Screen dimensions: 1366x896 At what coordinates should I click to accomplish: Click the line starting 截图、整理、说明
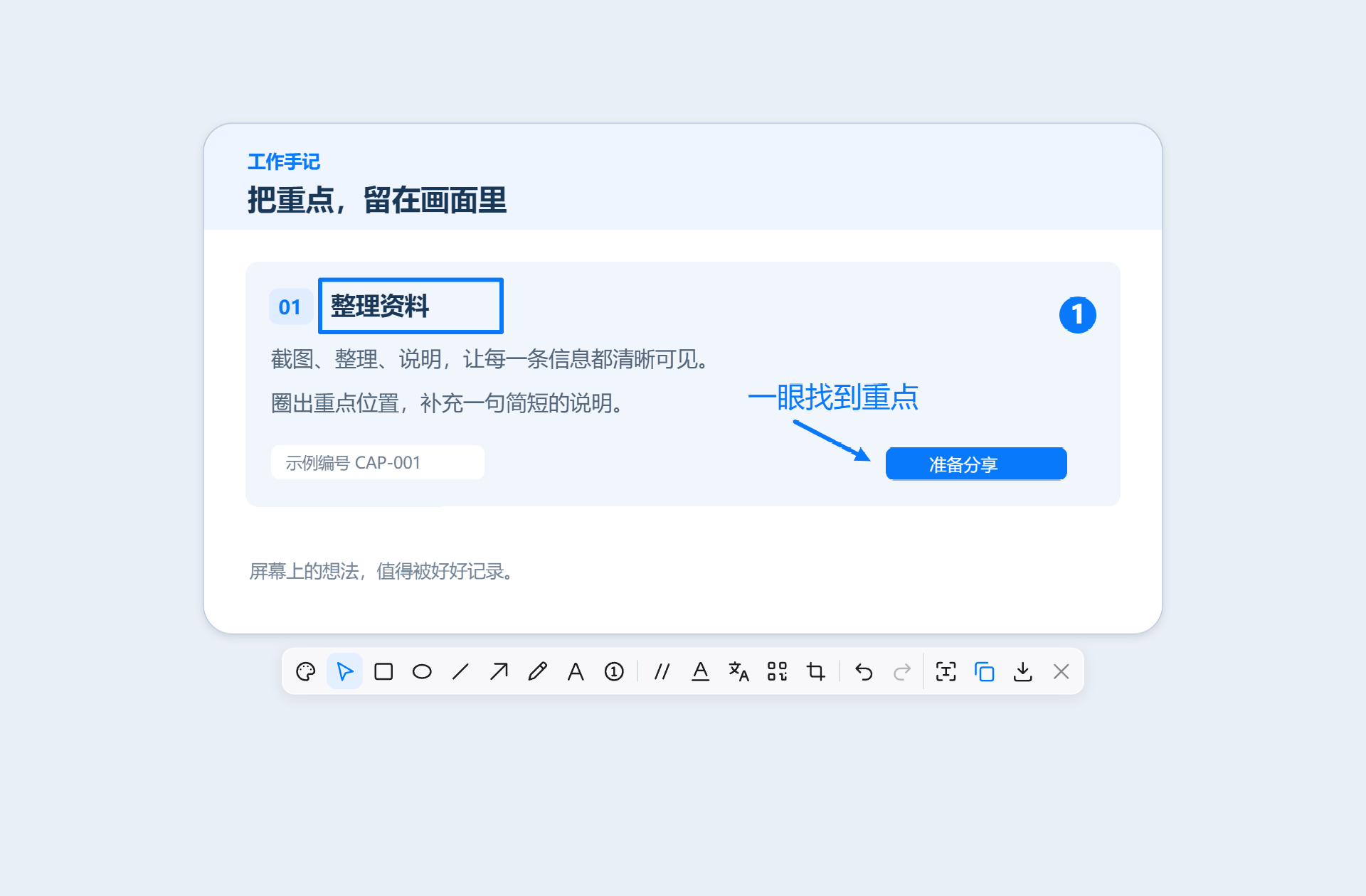(x=491, y=359)
